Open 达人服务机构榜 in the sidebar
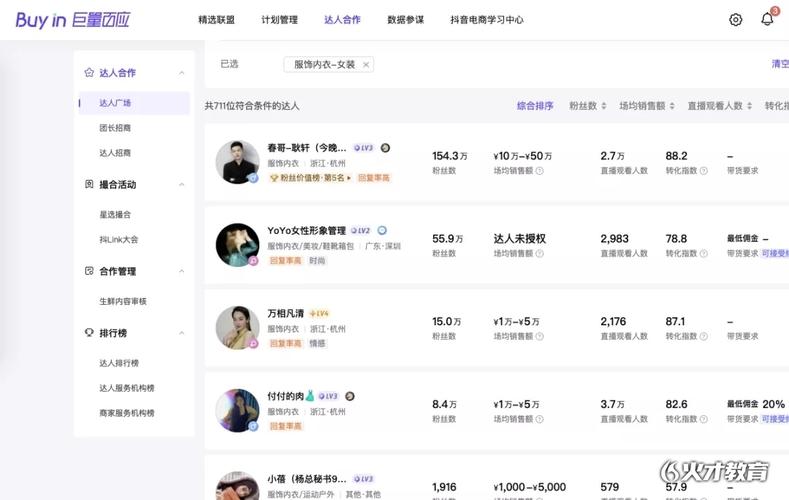Image resolution: width=789 pixels, height=500 pixels. pos(127,388)
